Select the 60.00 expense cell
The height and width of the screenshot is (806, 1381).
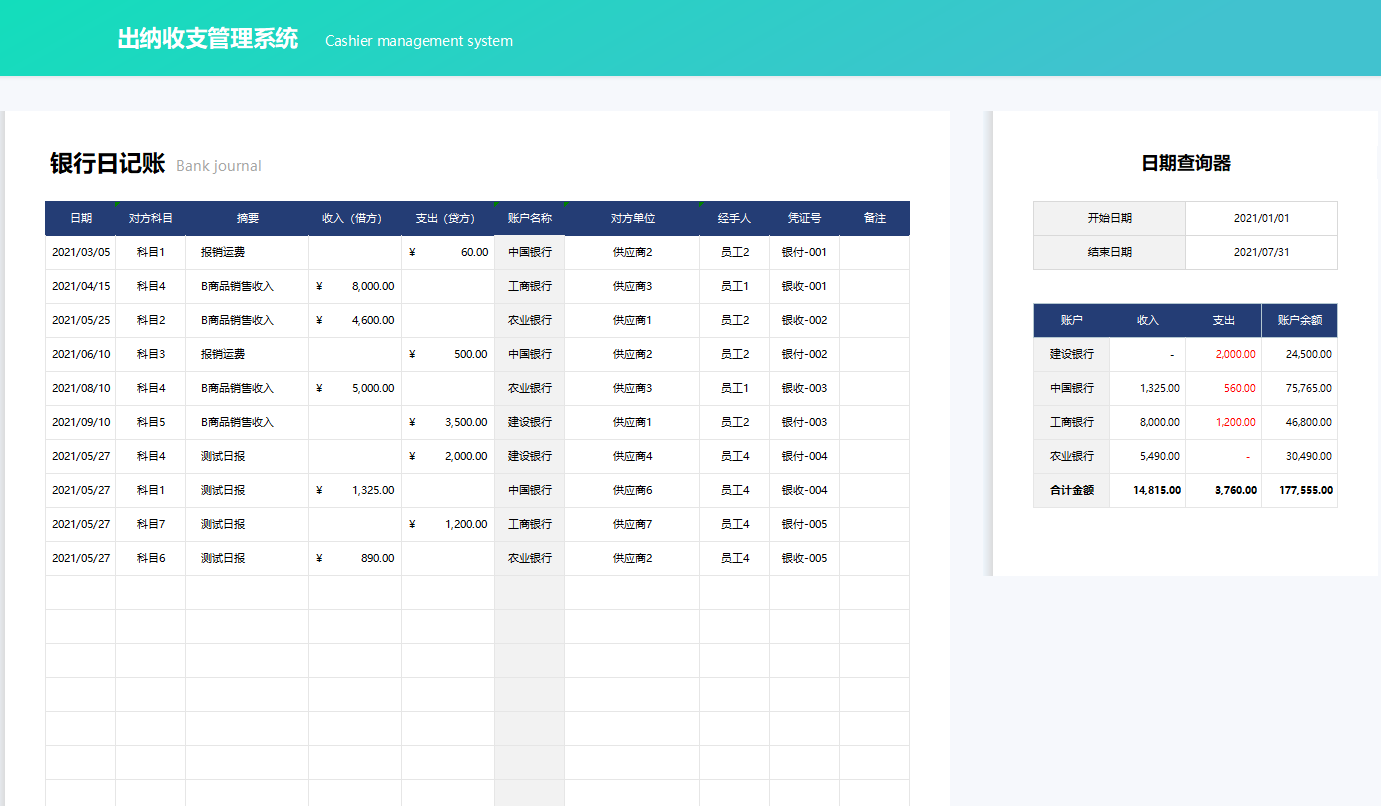(x=448, y=252)
